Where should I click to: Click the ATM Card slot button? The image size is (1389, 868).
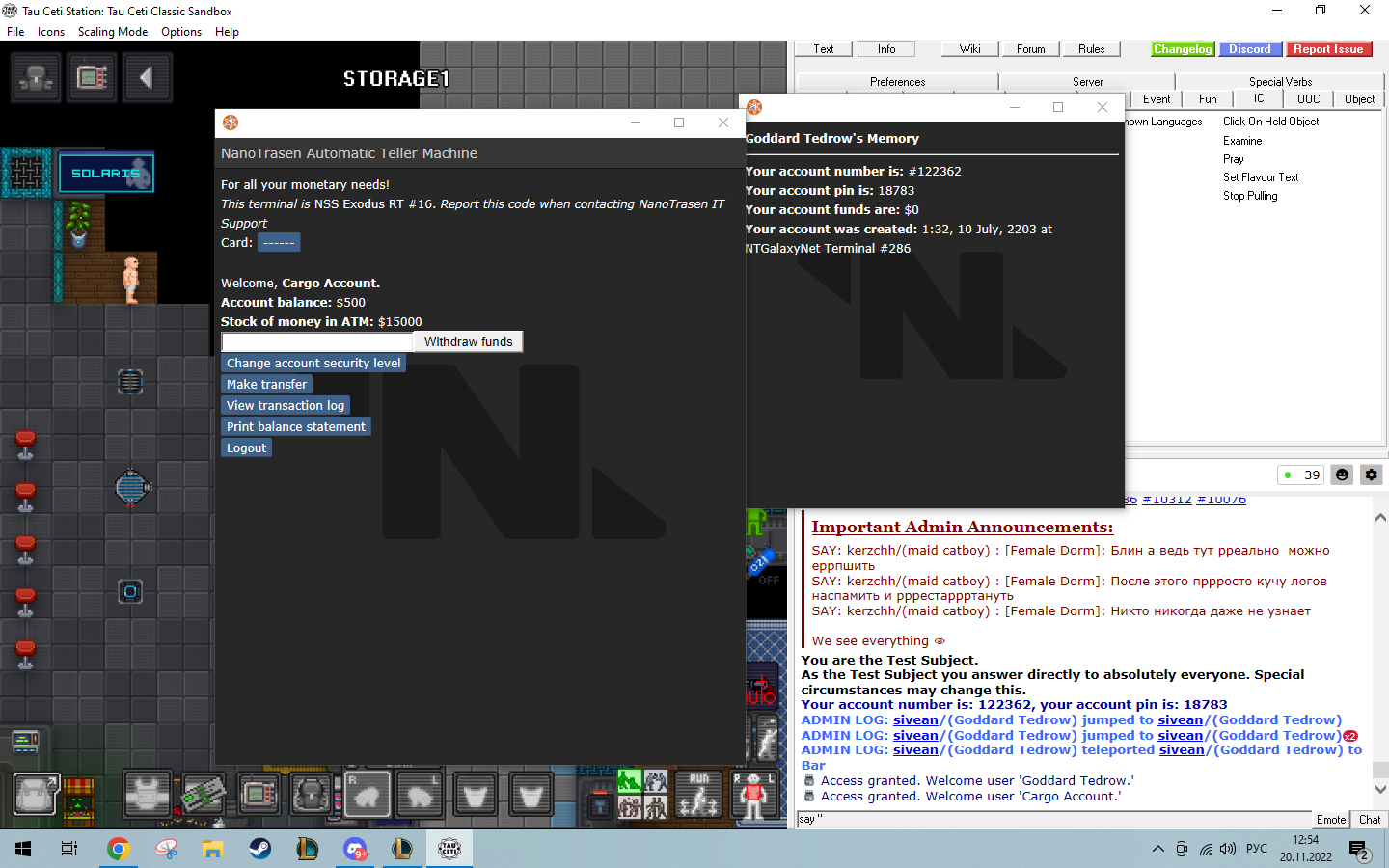[279, 242]
